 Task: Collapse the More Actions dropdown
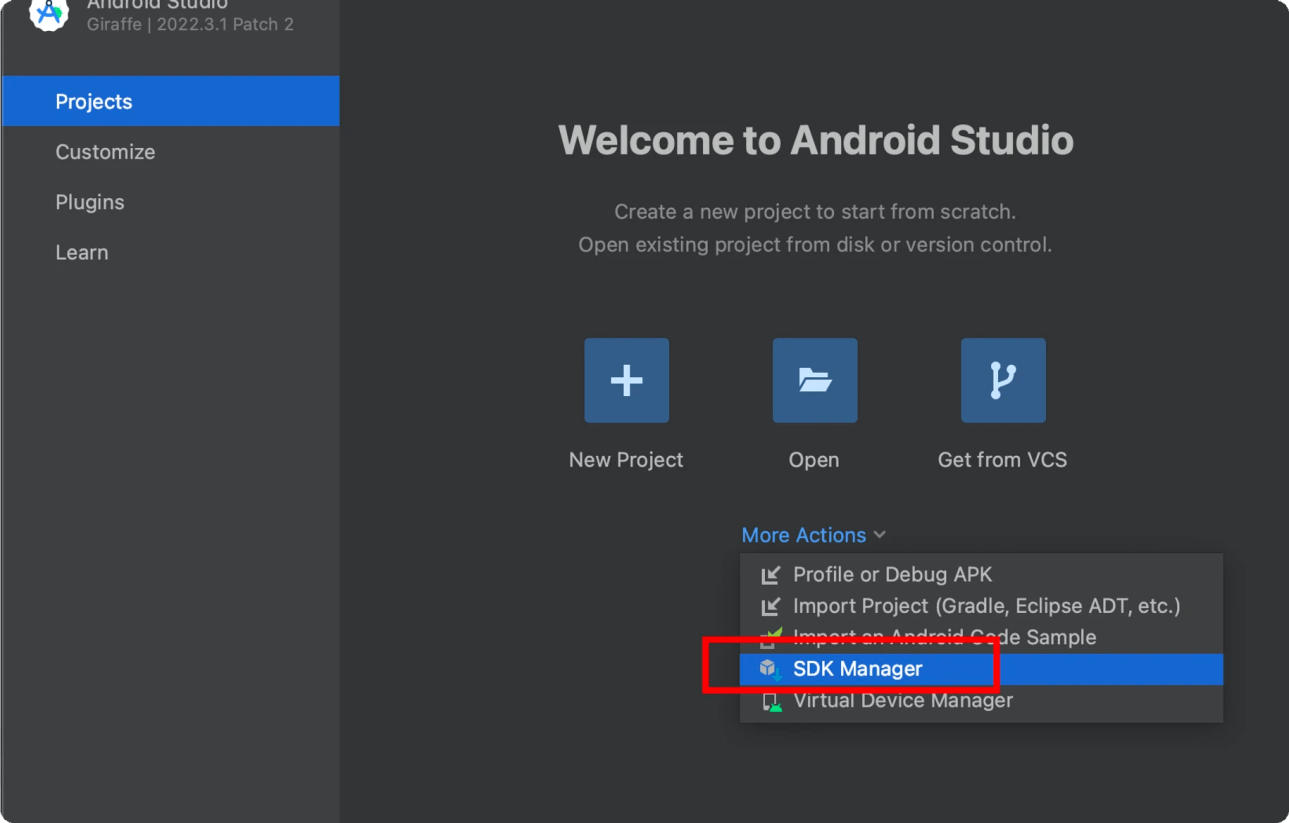pyautogui.click(x=803, y=535)
